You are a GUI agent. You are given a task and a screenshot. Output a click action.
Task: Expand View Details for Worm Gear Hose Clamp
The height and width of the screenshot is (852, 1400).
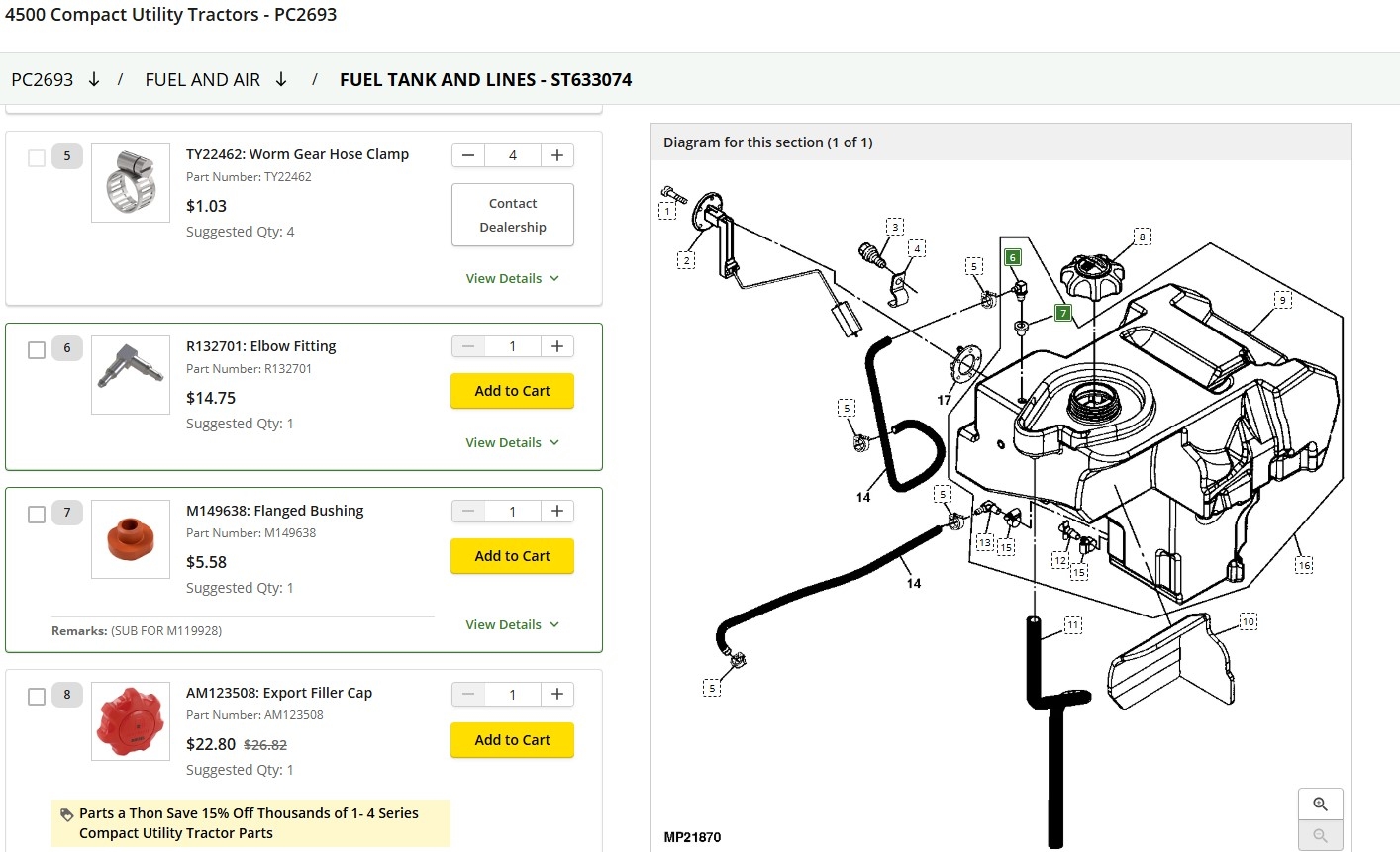coord(513,278)
